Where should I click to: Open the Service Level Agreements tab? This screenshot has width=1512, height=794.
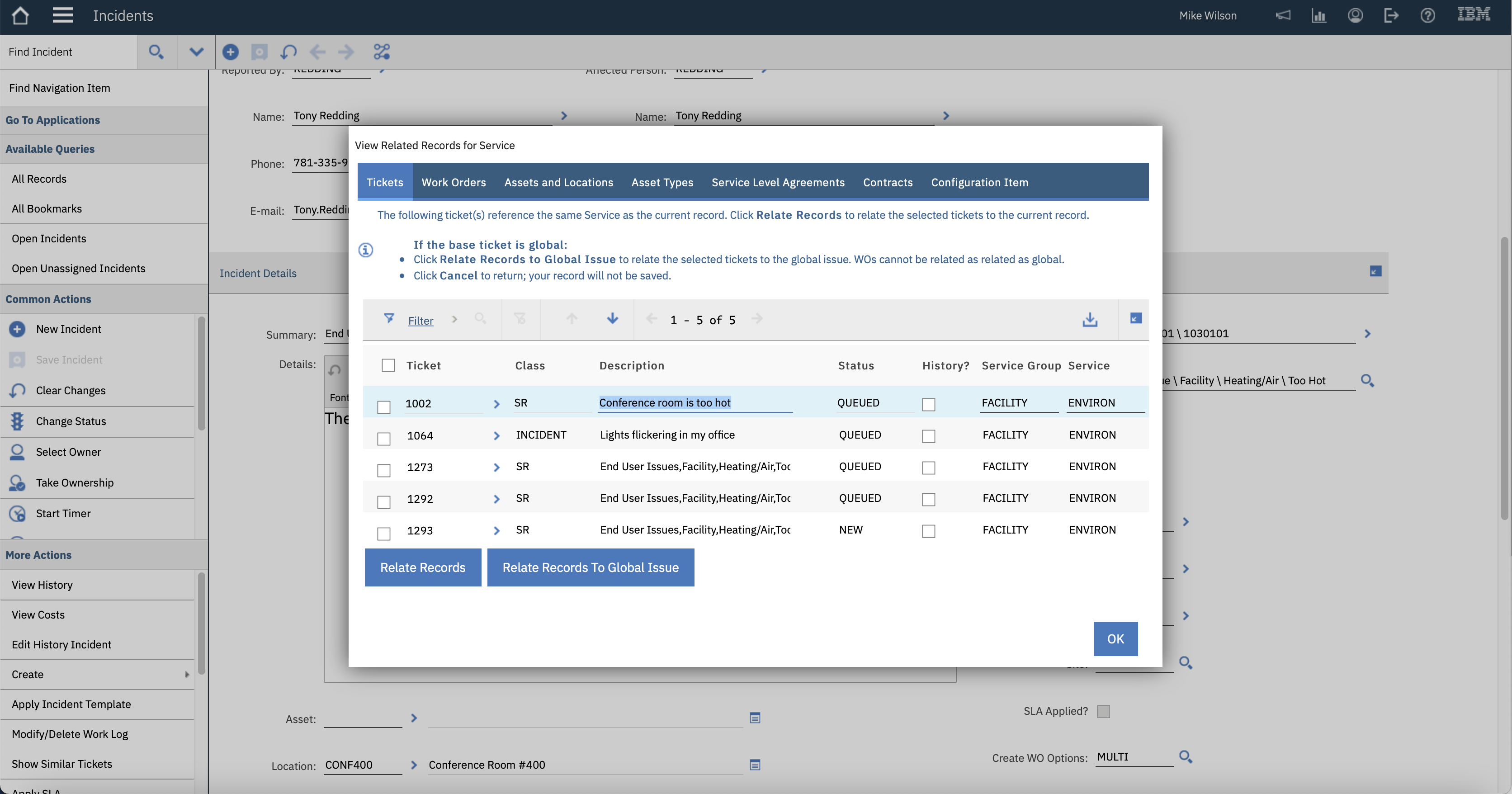[778, 183]
